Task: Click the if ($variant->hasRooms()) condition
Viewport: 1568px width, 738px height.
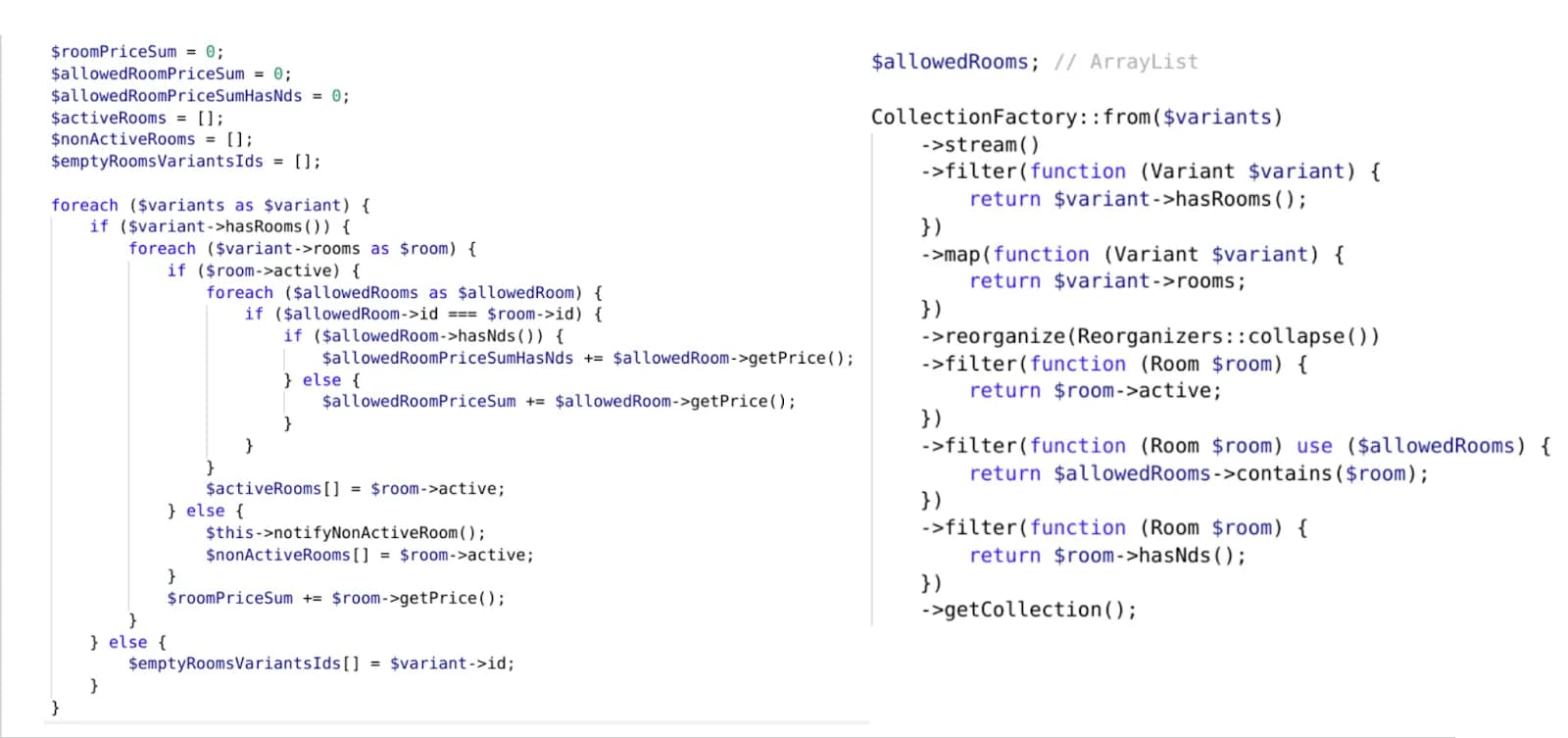Action: (x=220, y=226)
